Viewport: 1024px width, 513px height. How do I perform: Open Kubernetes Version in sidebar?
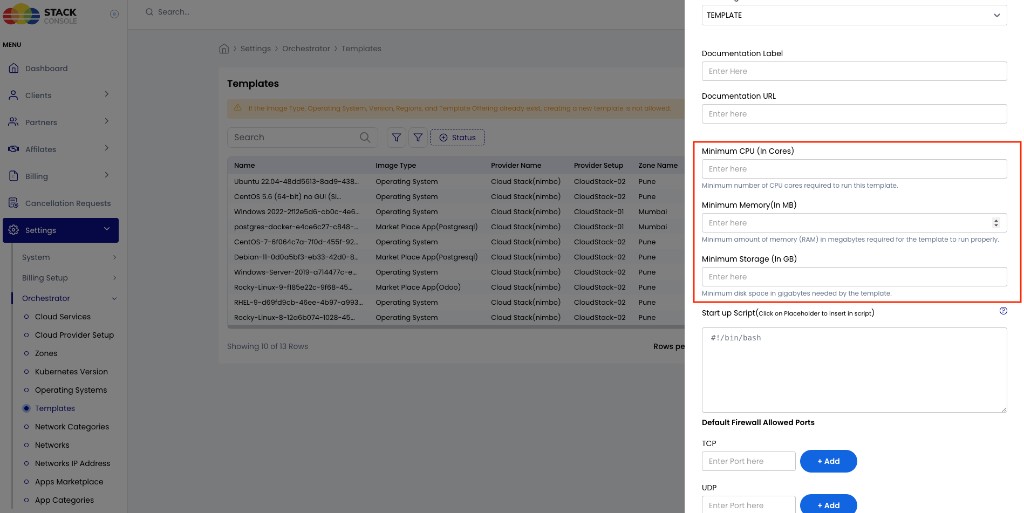(71, 371)
